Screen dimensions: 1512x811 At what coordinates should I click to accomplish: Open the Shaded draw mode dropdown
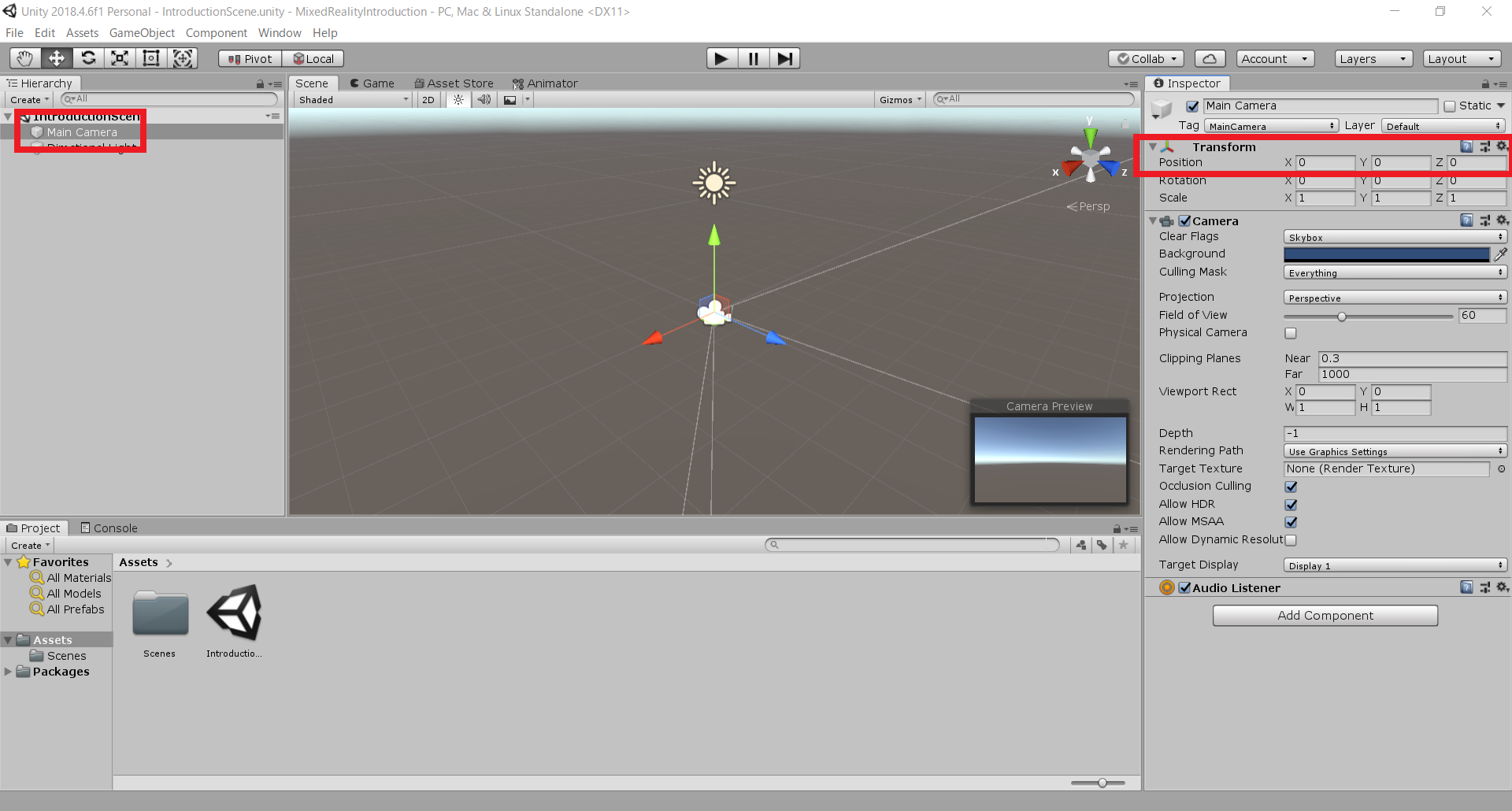click(354, 100)
